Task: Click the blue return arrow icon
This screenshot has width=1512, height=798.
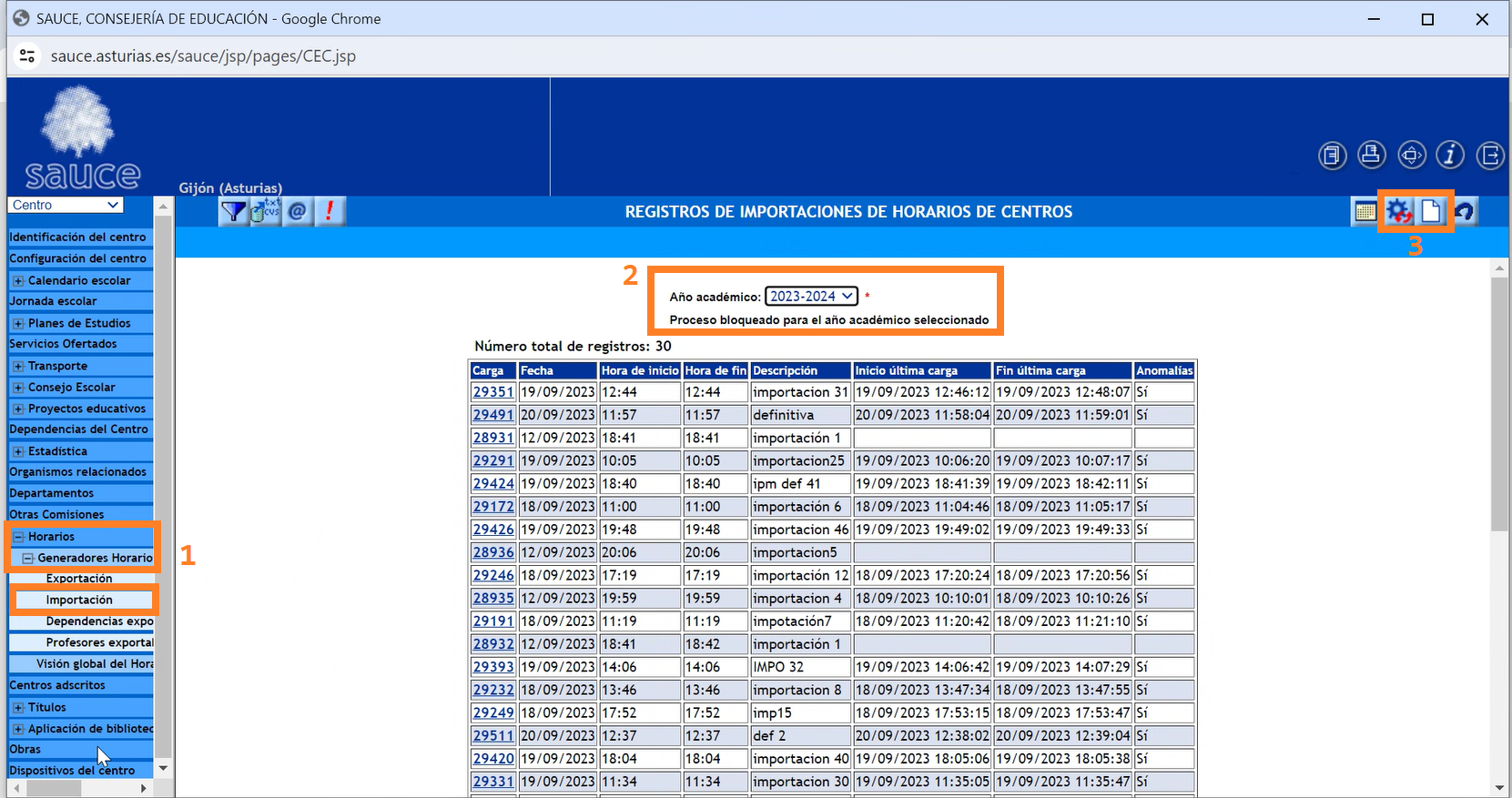Action: pos(1465,212)
